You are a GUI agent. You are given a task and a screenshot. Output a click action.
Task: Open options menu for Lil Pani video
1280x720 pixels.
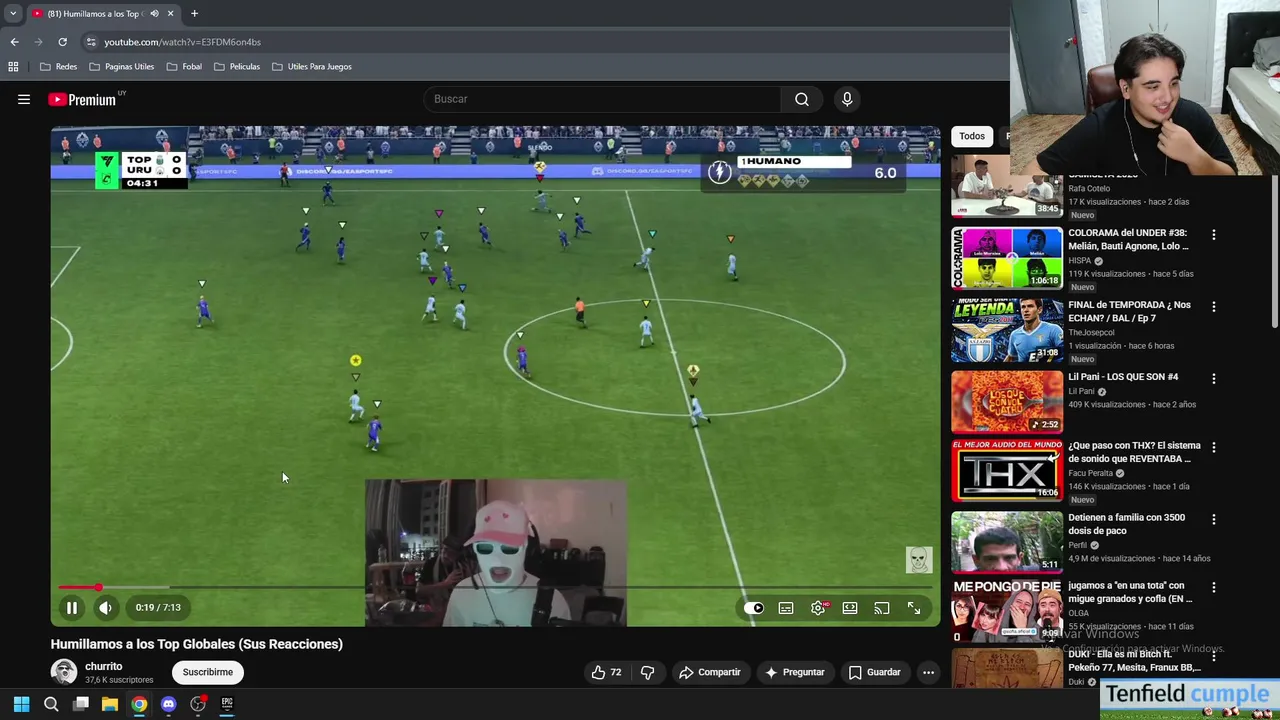(1214, 379)
